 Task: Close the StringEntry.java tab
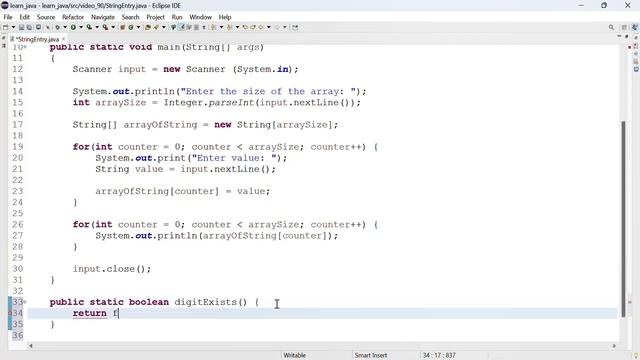point(64,39)
